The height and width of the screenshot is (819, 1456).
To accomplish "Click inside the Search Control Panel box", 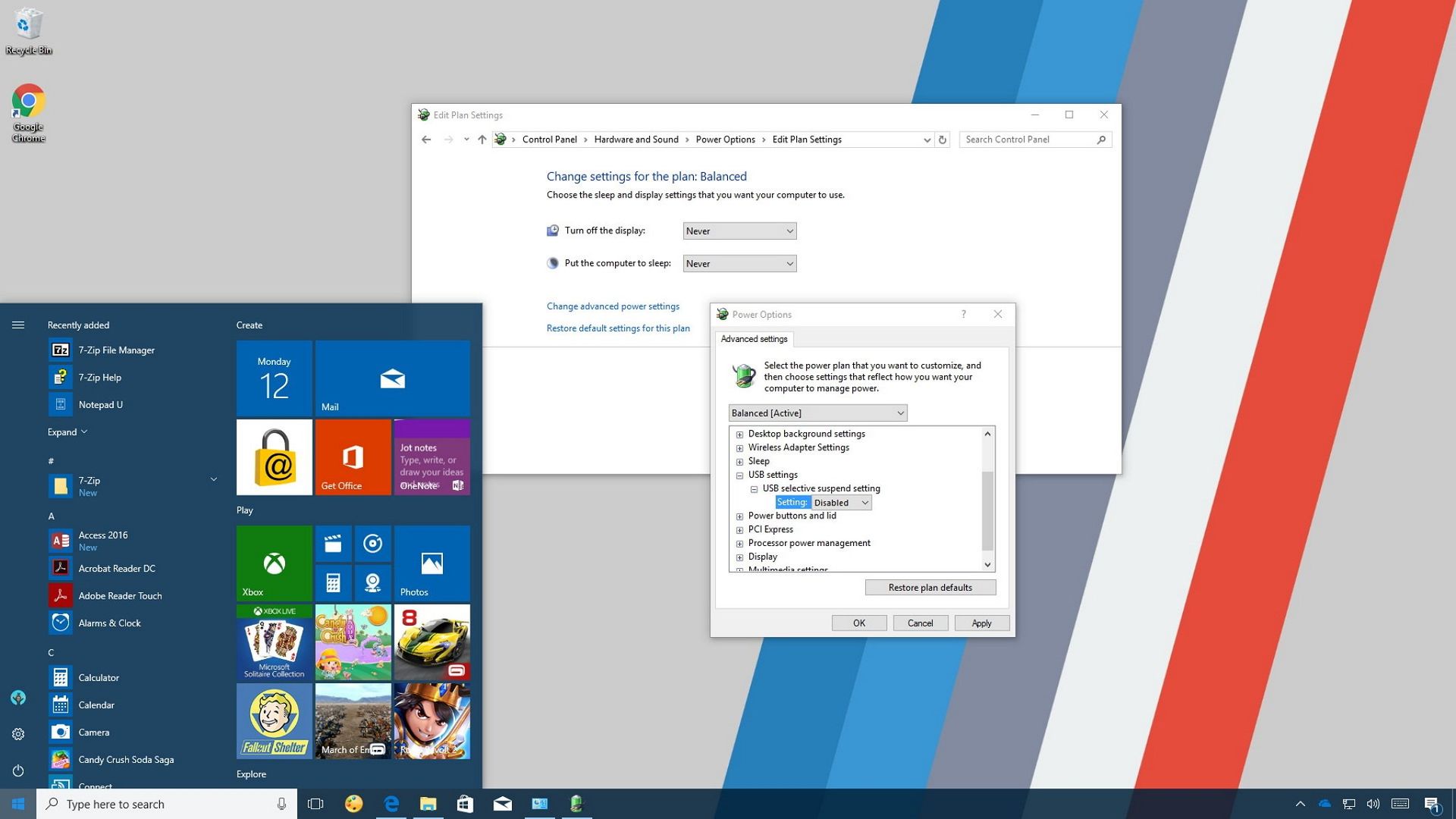I will tap(1028, 139).
